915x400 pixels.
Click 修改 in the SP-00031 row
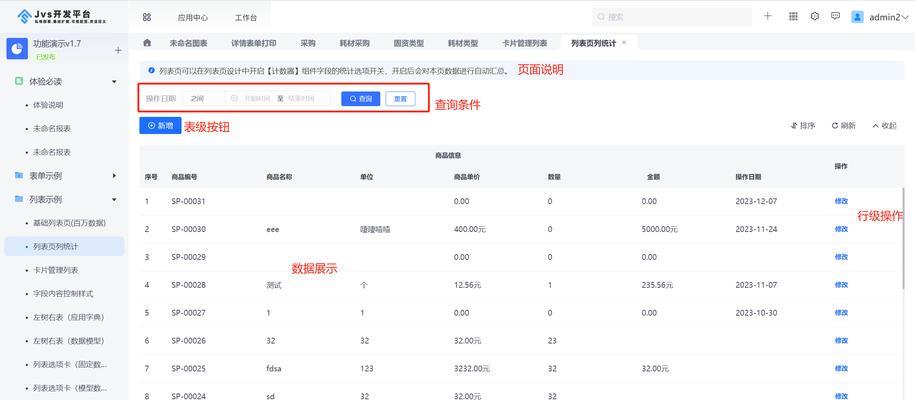[841, 201]
